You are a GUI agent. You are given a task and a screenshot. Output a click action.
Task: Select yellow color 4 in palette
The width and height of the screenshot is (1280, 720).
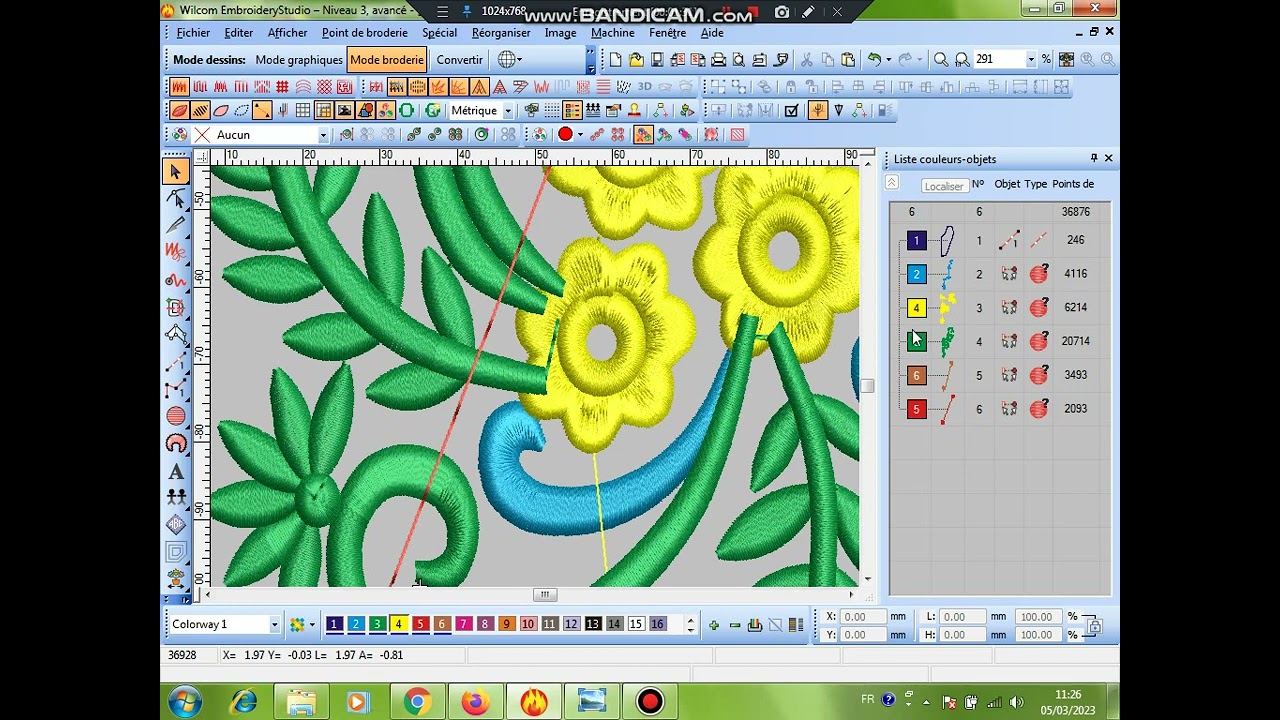tap(398, 624)
